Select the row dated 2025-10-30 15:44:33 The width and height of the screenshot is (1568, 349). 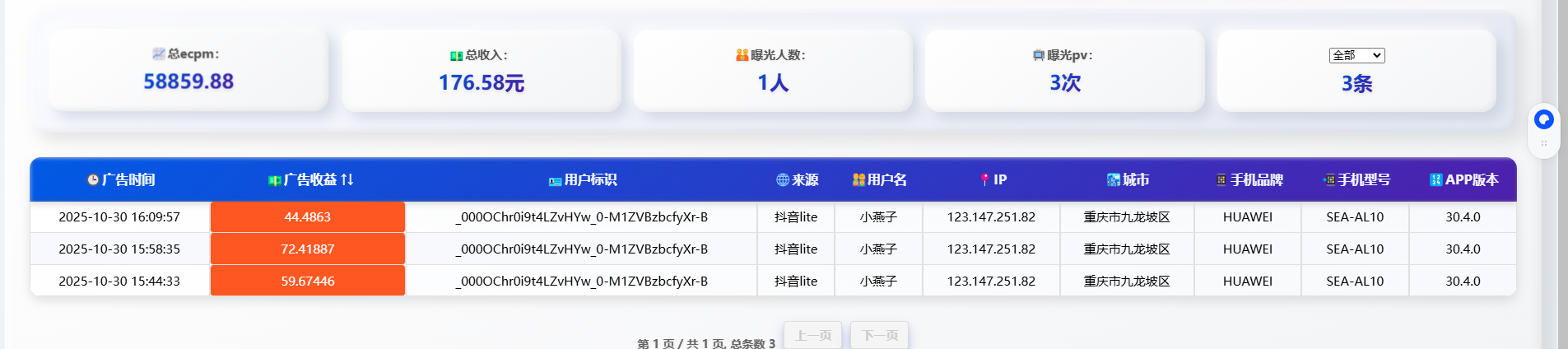click(119, 282)
